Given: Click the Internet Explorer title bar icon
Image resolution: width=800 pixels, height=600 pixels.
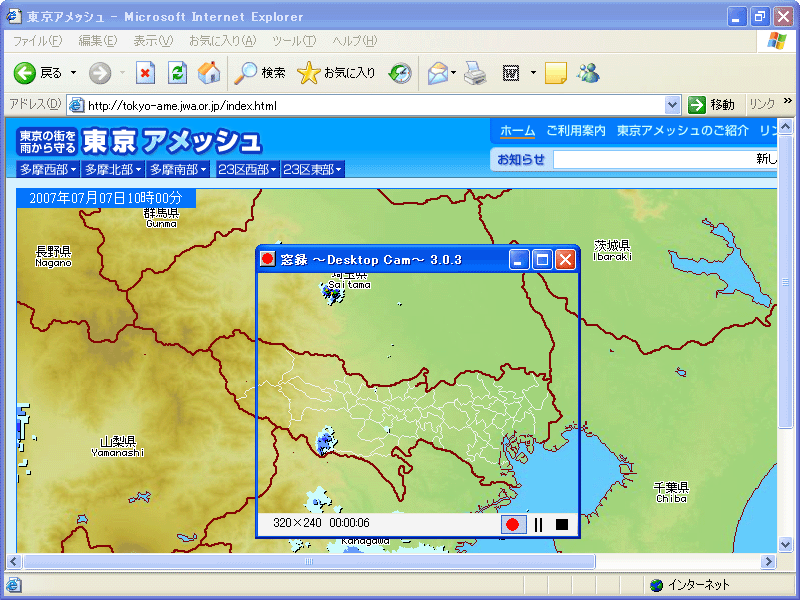Looking at the screenshot, I should 14,16.
